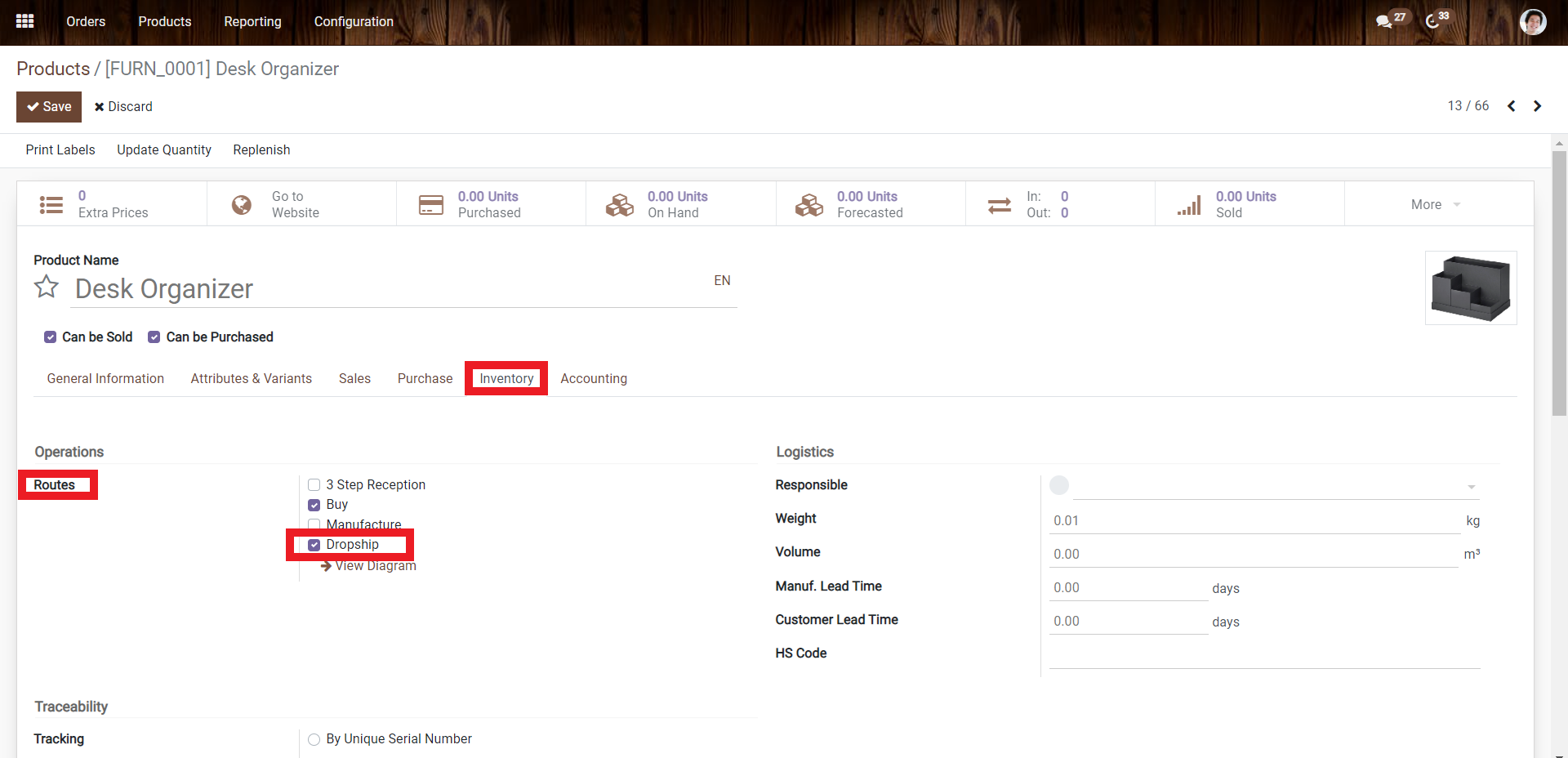Enable 3 Step Reception route
The width and height of the screenshot is (1568, 758).
click(x=314, y=485)
